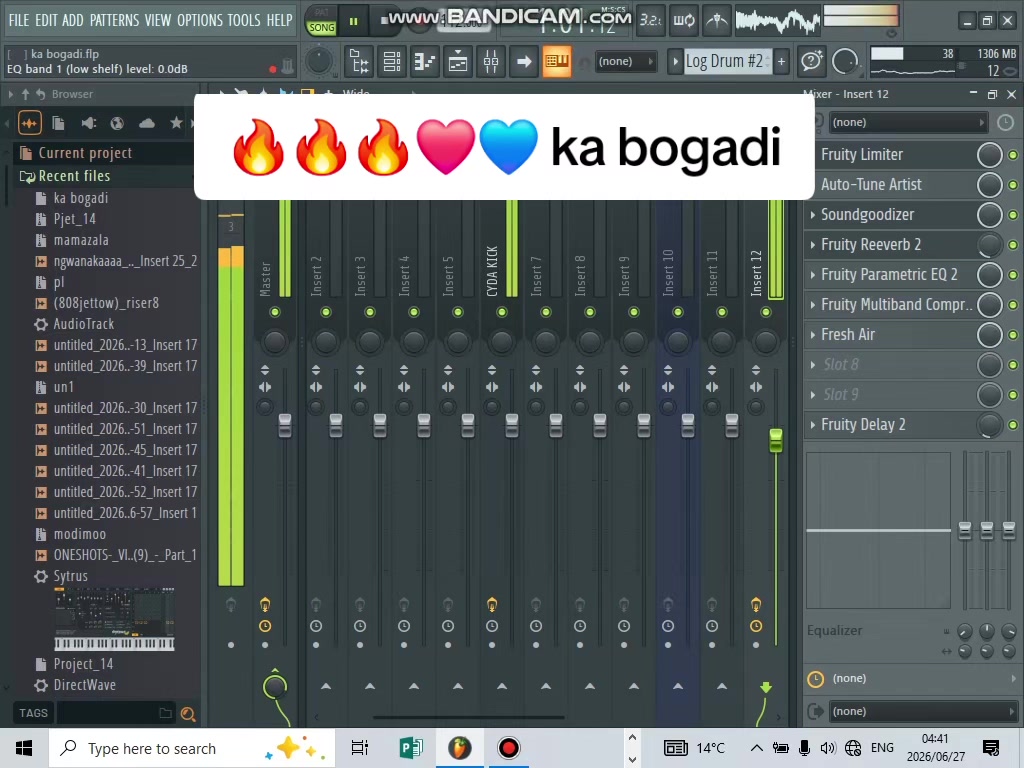The image size is (1024, 768).
Task: Open the Browser files tab icon
Action: [x=58, y=123]
